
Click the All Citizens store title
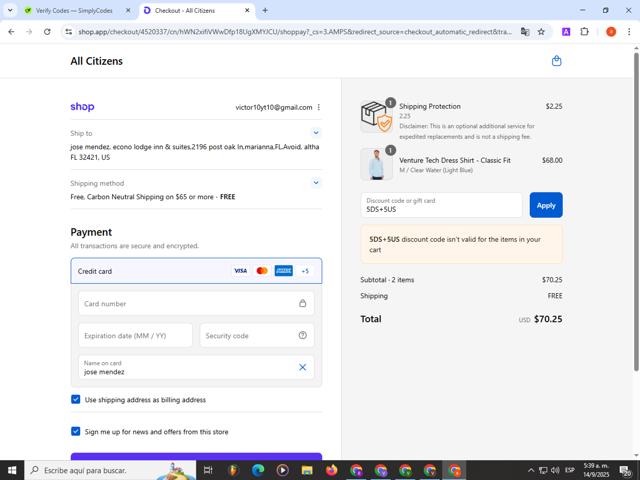[96, 61]
